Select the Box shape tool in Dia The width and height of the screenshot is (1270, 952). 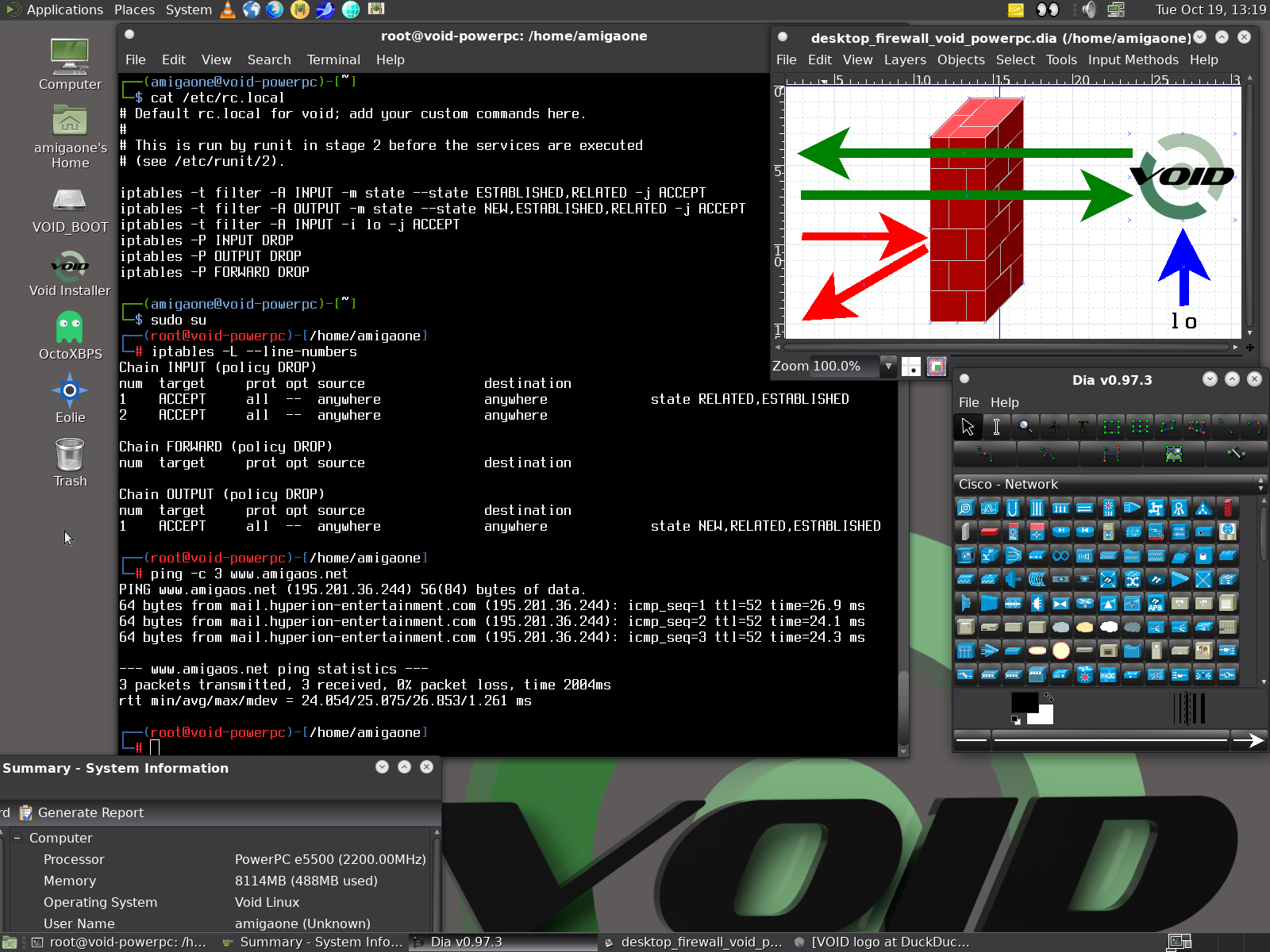coord(1111,427)
